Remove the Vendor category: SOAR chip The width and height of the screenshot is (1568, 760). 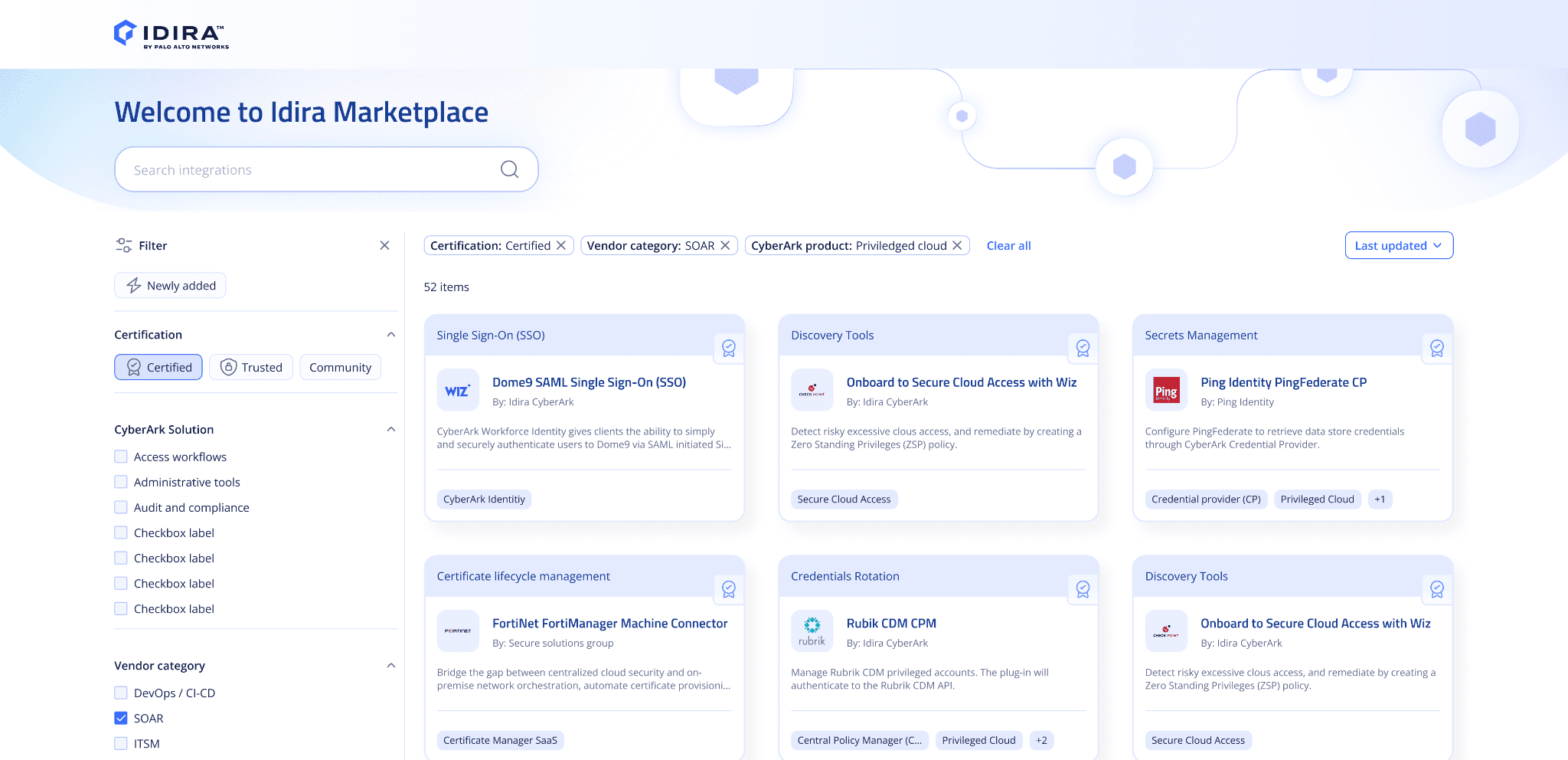[x=725, y=245]
